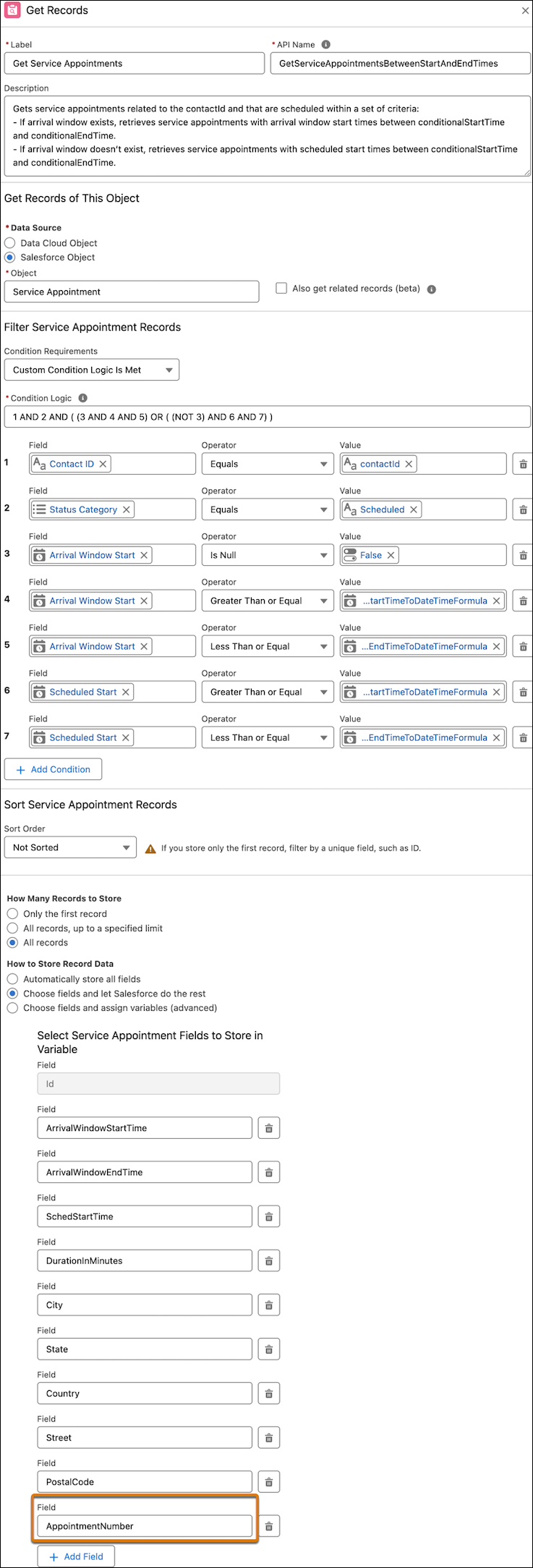Remove the Scheduled value pill
The height and width of the screenshot is (1568, 533).
414,509
